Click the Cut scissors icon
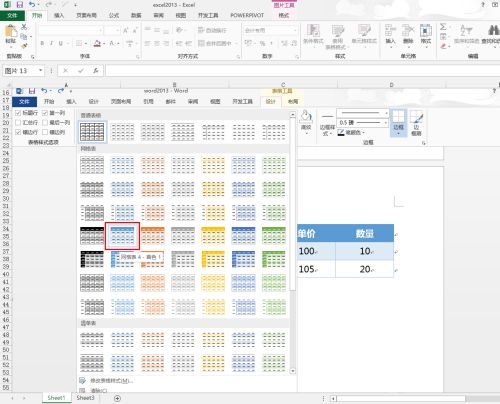This screenshot has height=404, width=500. 24,27
